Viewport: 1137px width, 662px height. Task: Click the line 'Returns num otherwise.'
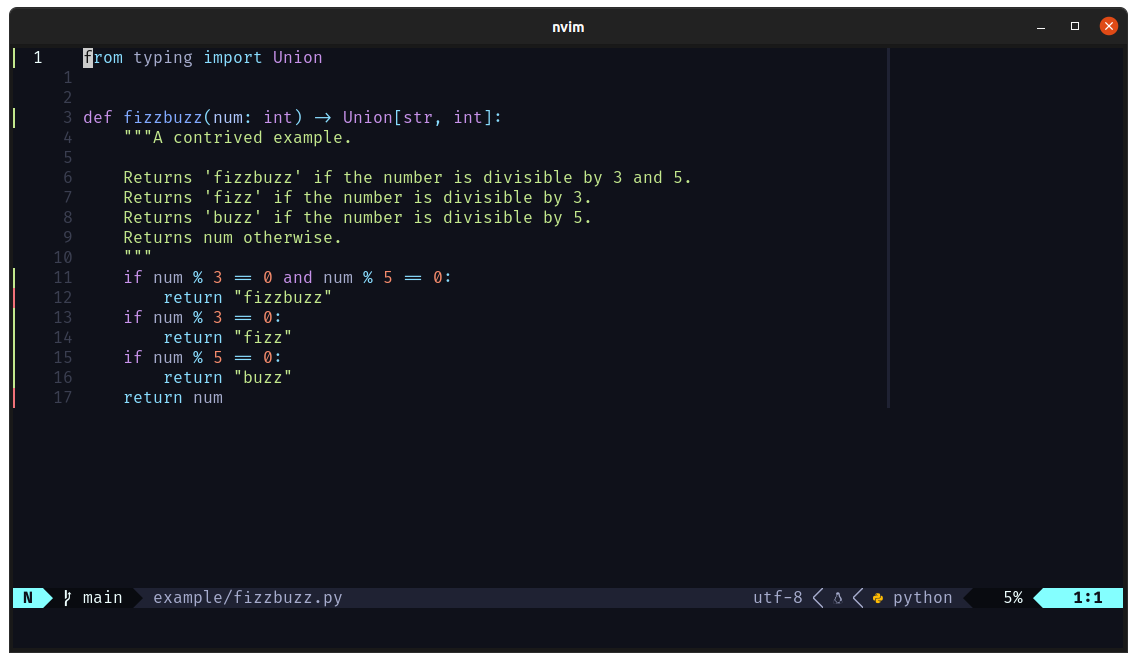[232, 238]
